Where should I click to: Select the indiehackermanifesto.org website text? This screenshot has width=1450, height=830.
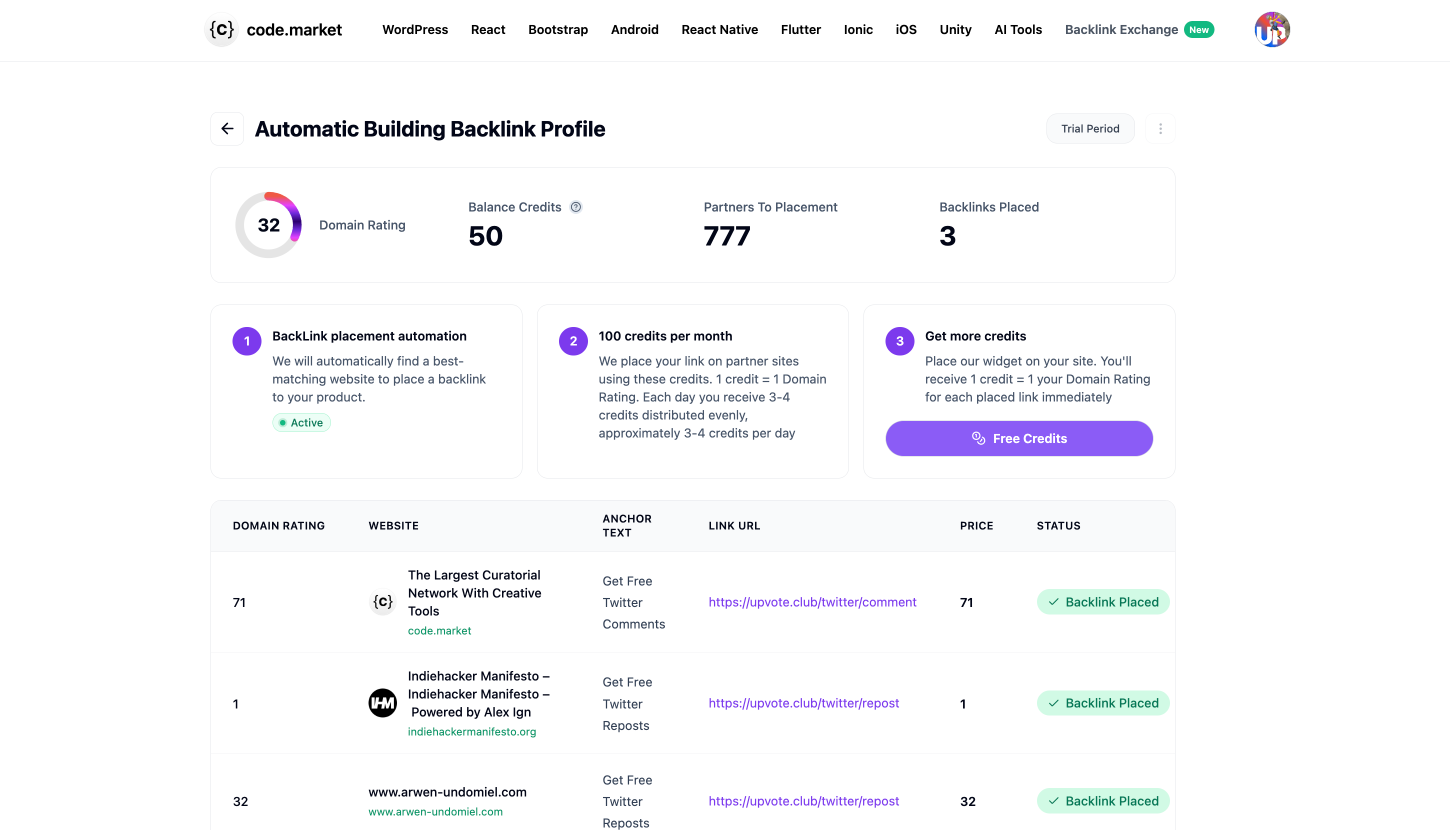[471, 731]
